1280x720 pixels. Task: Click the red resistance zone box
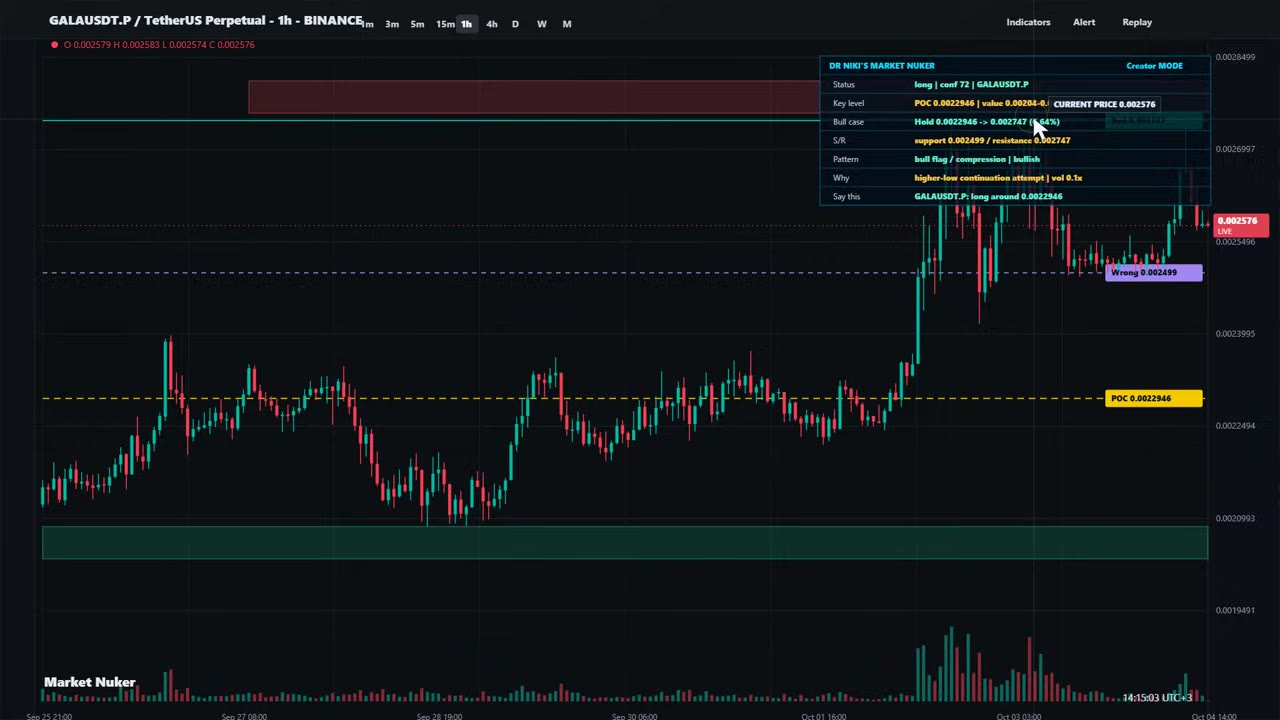(533, 97)
